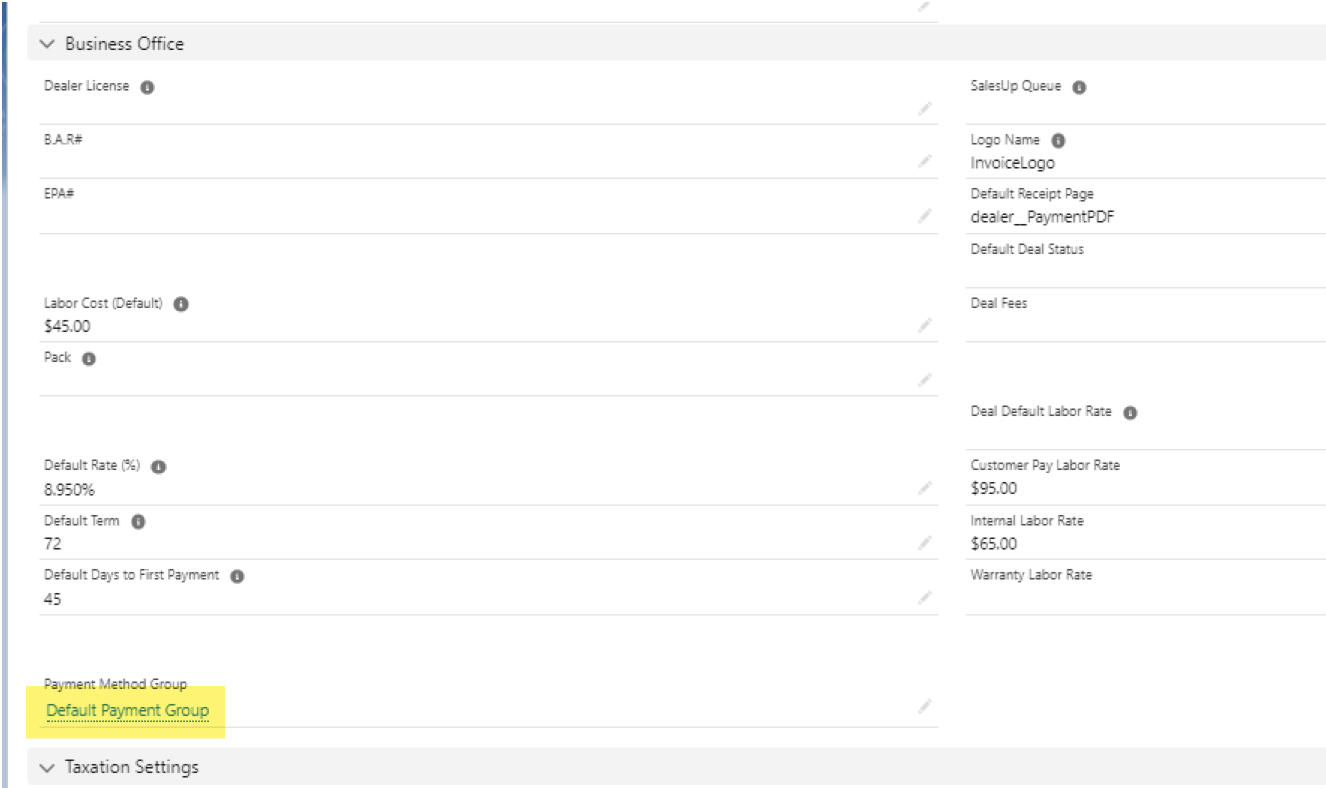Click the first payment days value 45

53,599
